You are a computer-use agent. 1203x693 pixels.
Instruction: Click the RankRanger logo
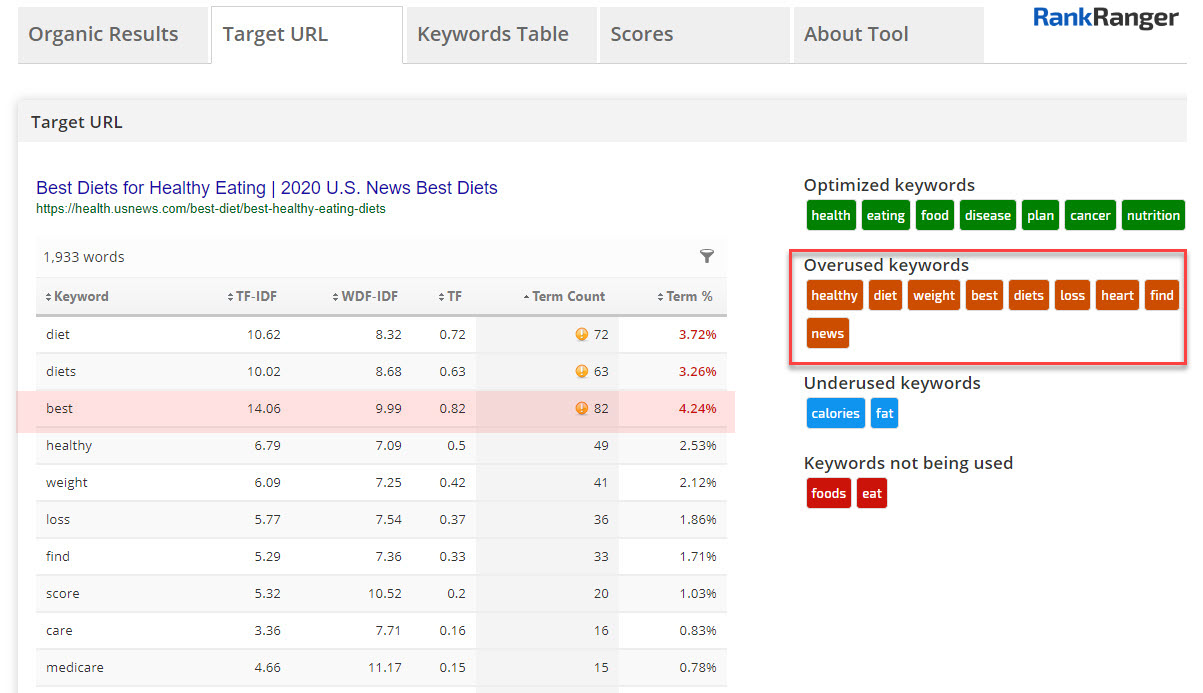tap(1105, 18)
